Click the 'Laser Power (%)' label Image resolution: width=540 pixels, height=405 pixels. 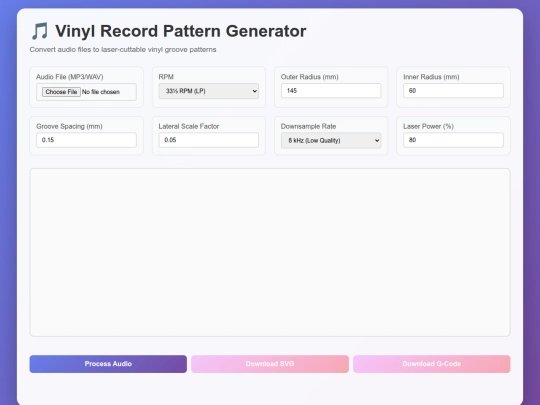click(x=428, y=126)
